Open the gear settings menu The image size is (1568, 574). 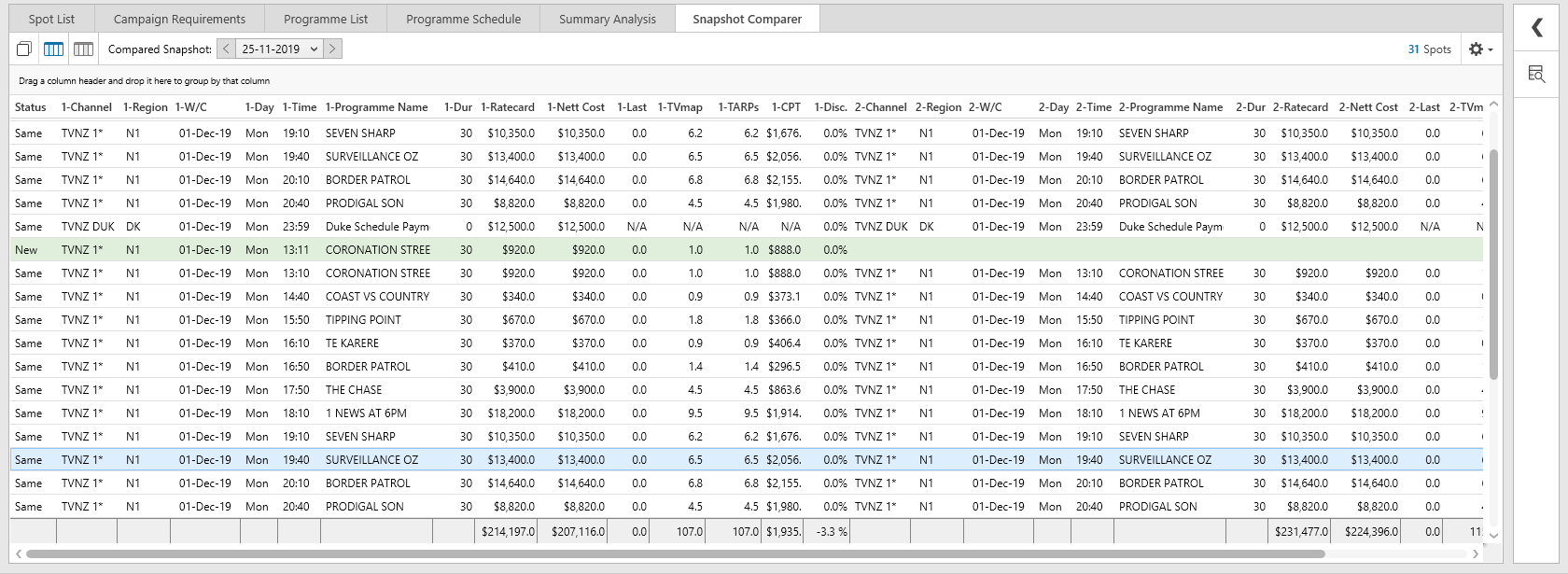click(1480, 49)
